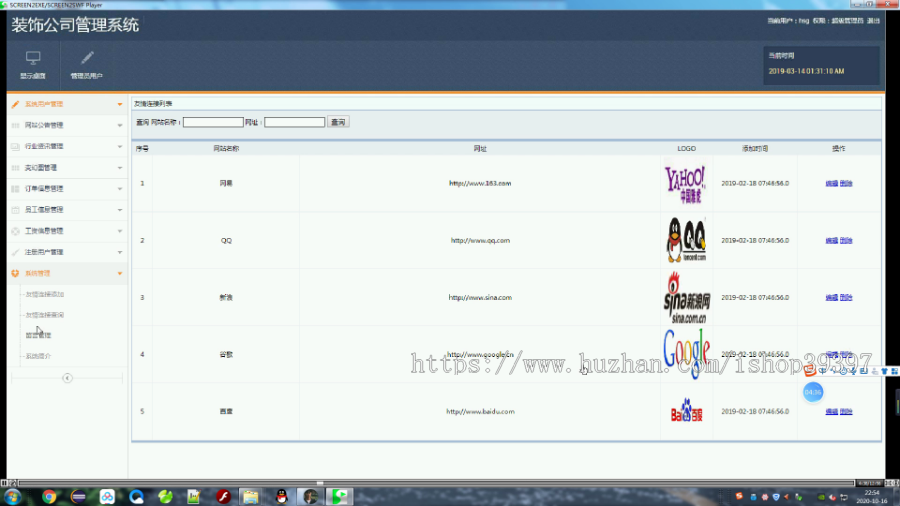Open 系统简介 submenu item
This screenshot has height=506, width=900.
click(38, 356)
